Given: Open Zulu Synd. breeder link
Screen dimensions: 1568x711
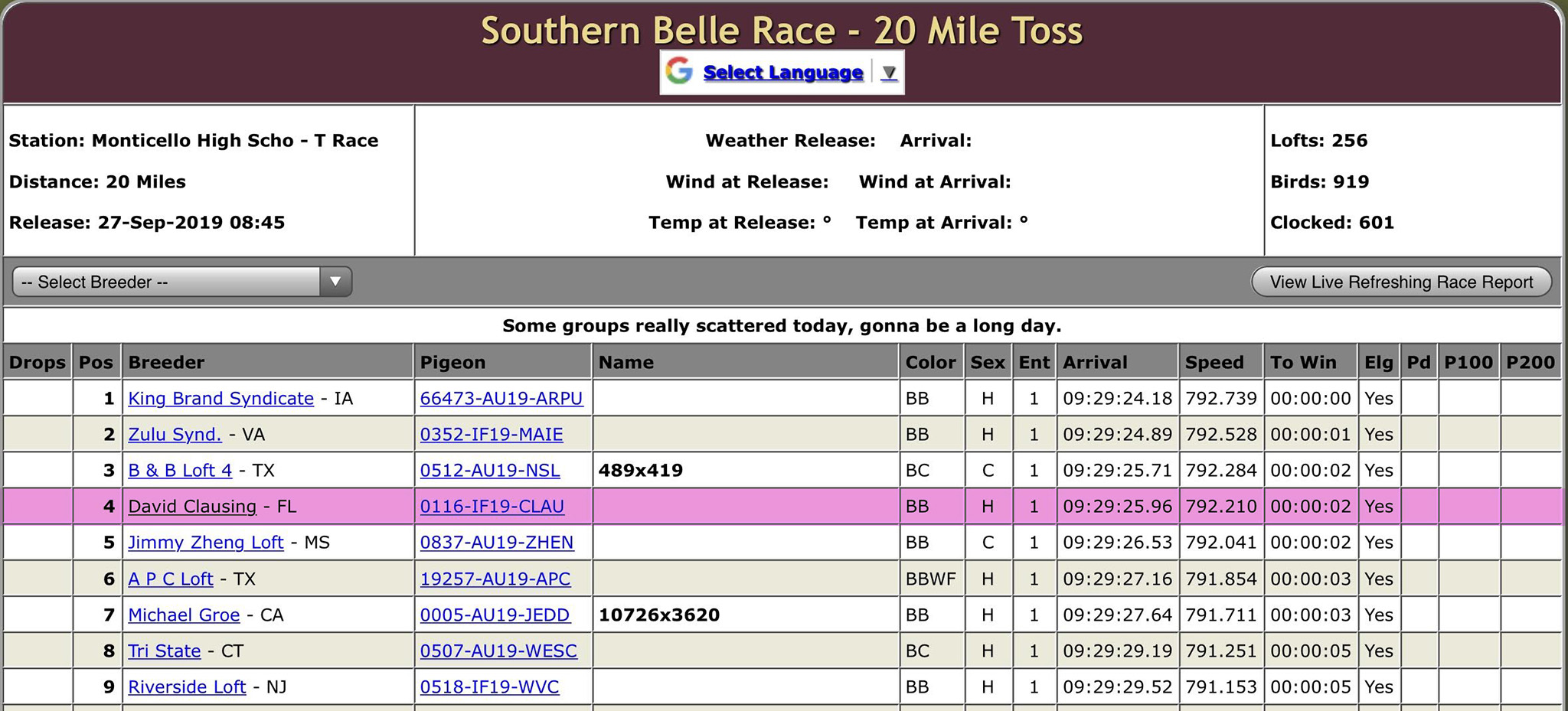Looking at the screenshot, I should (175, 435).
